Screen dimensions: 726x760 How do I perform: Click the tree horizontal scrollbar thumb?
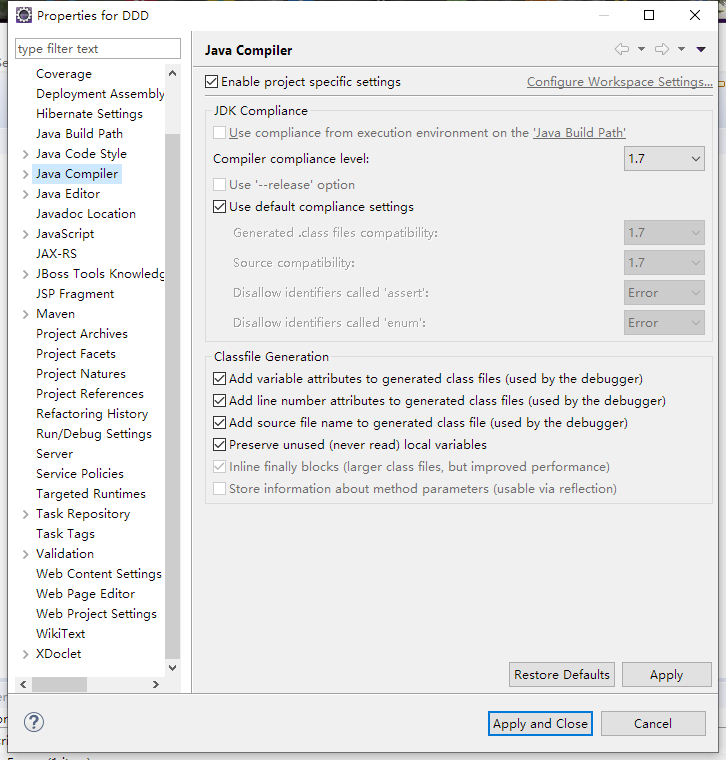coord(59,684)
